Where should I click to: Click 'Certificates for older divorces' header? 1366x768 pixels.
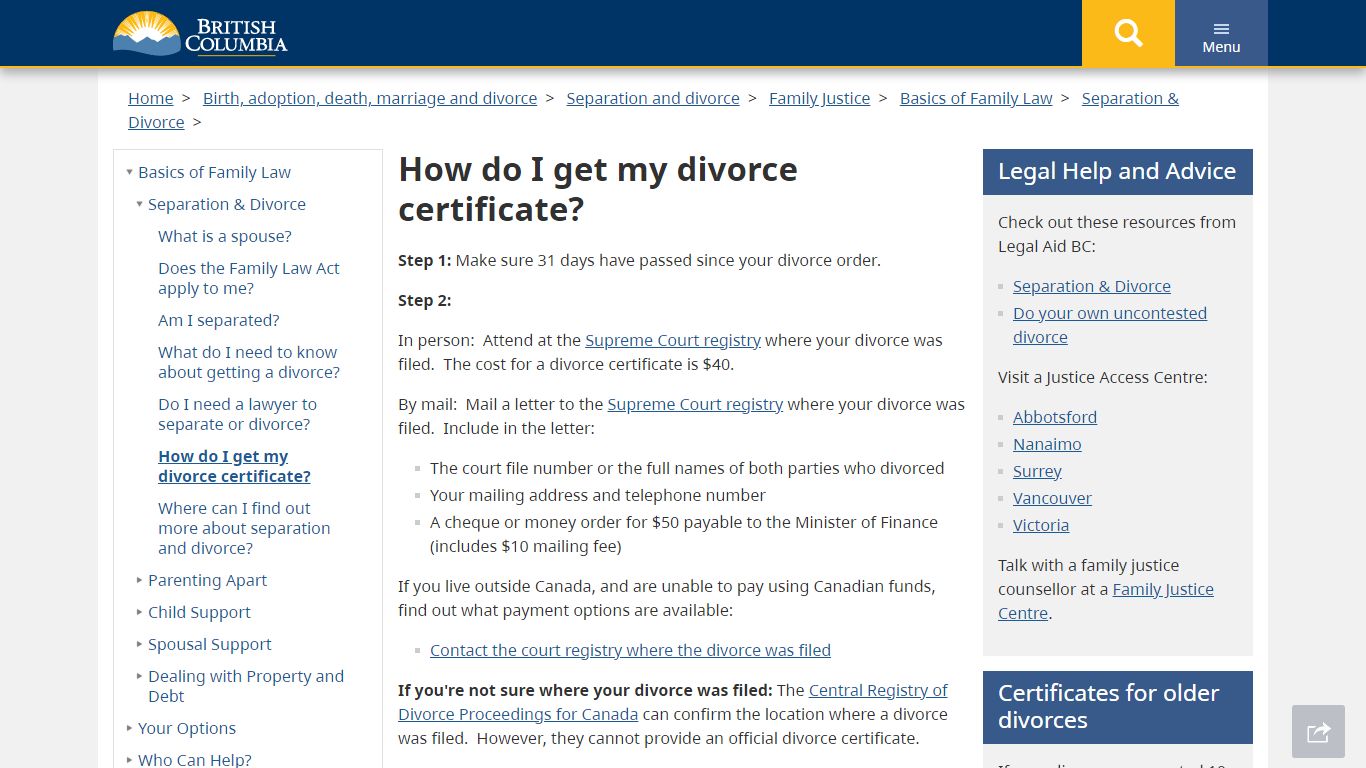[x=1118, y=707]
